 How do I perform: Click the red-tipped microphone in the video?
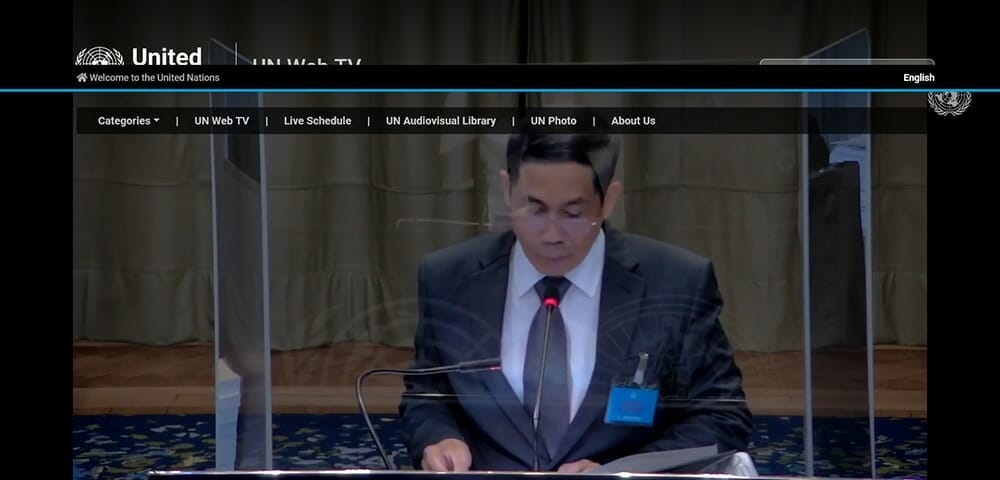(550, 298)
